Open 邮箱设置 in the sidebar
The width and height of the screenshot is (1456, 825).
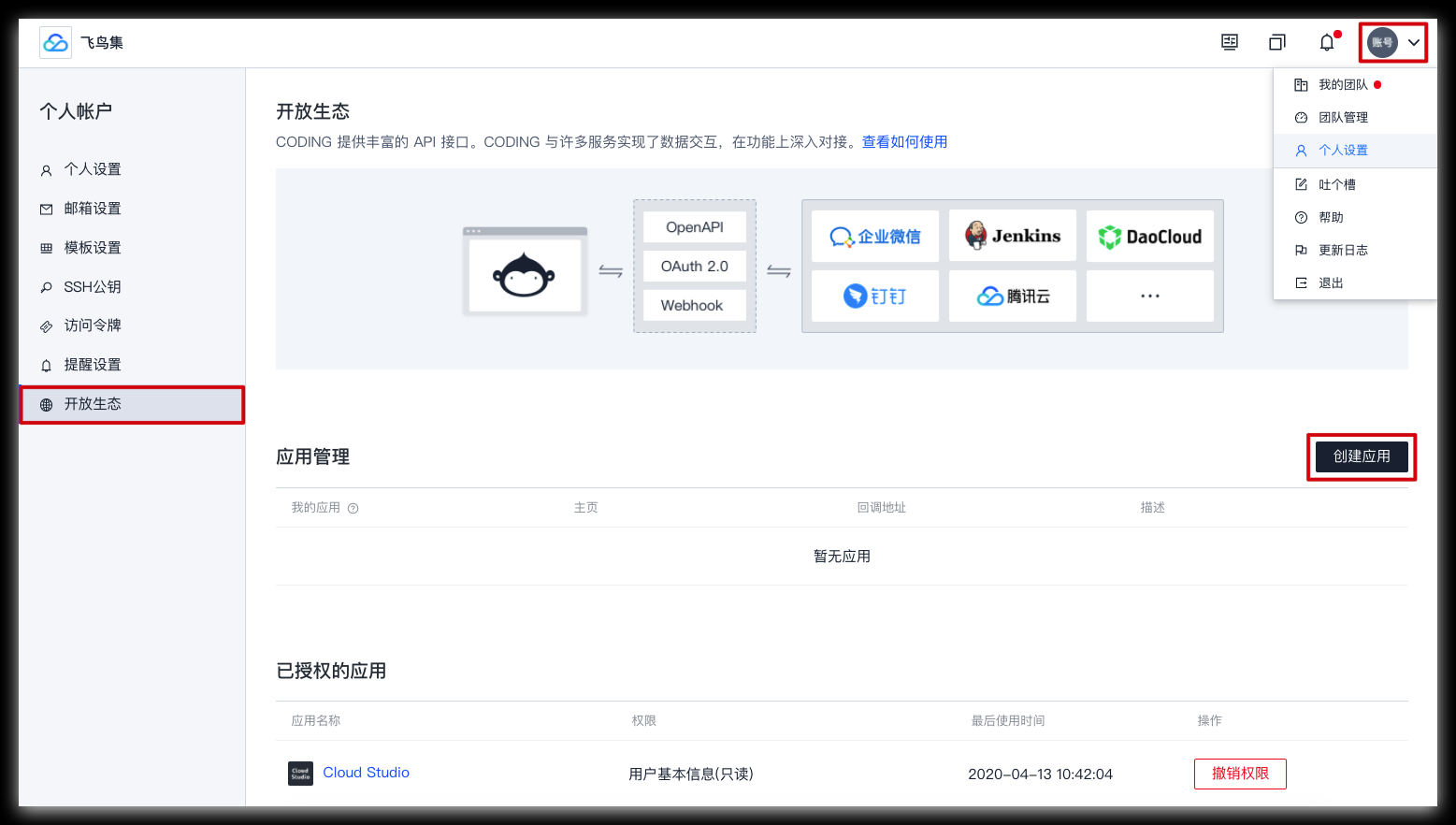pyautogui.click(x=92, y=209)
